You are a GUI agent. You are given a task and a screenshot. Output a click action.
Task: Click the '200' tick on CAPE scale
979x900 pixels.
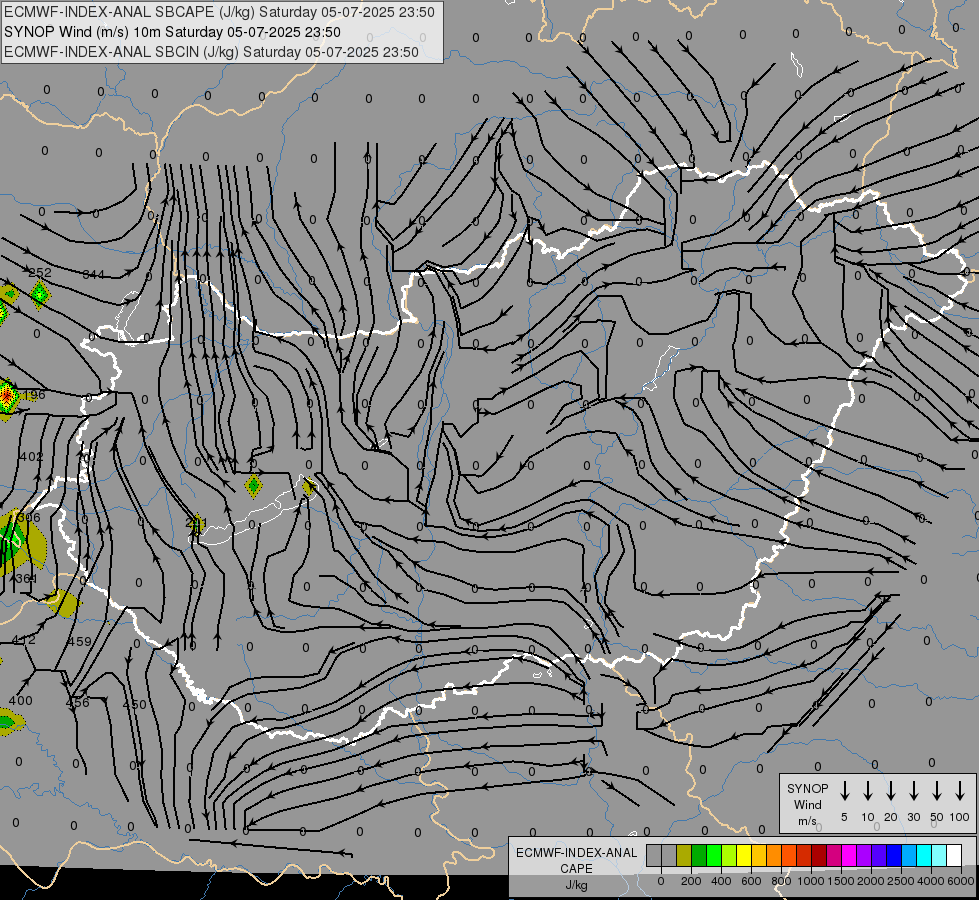(x=691, y=881)
